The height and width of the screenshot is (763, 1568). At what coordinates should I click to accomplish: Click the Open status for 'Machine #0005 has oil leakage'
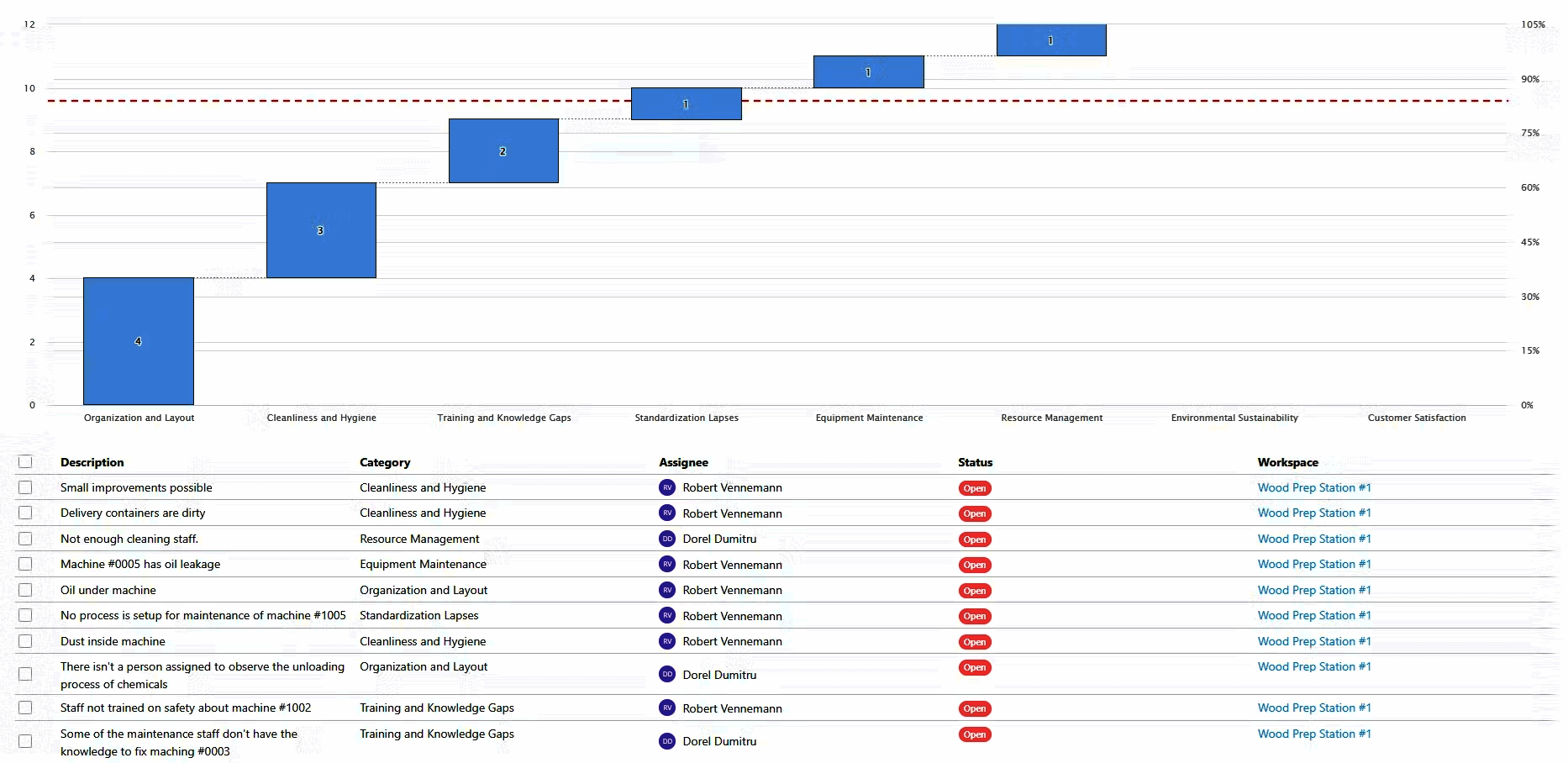point(975,565)
